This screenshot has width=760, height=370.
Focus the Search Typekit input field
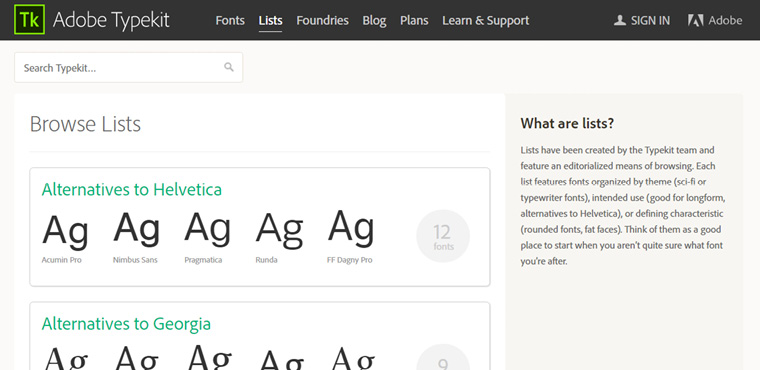point(128,67)
